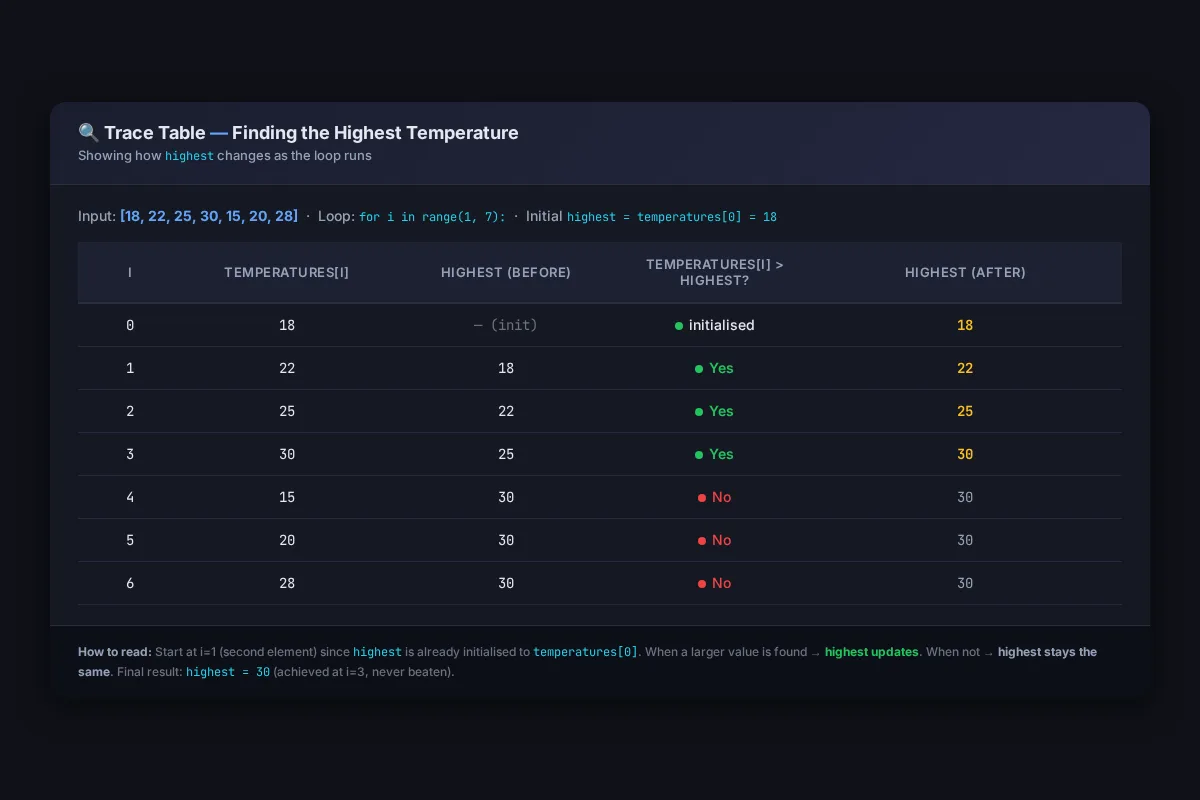Select the TEMPERATURES[I] column header
Screen dimensions: 1200x800
[287, 273]
